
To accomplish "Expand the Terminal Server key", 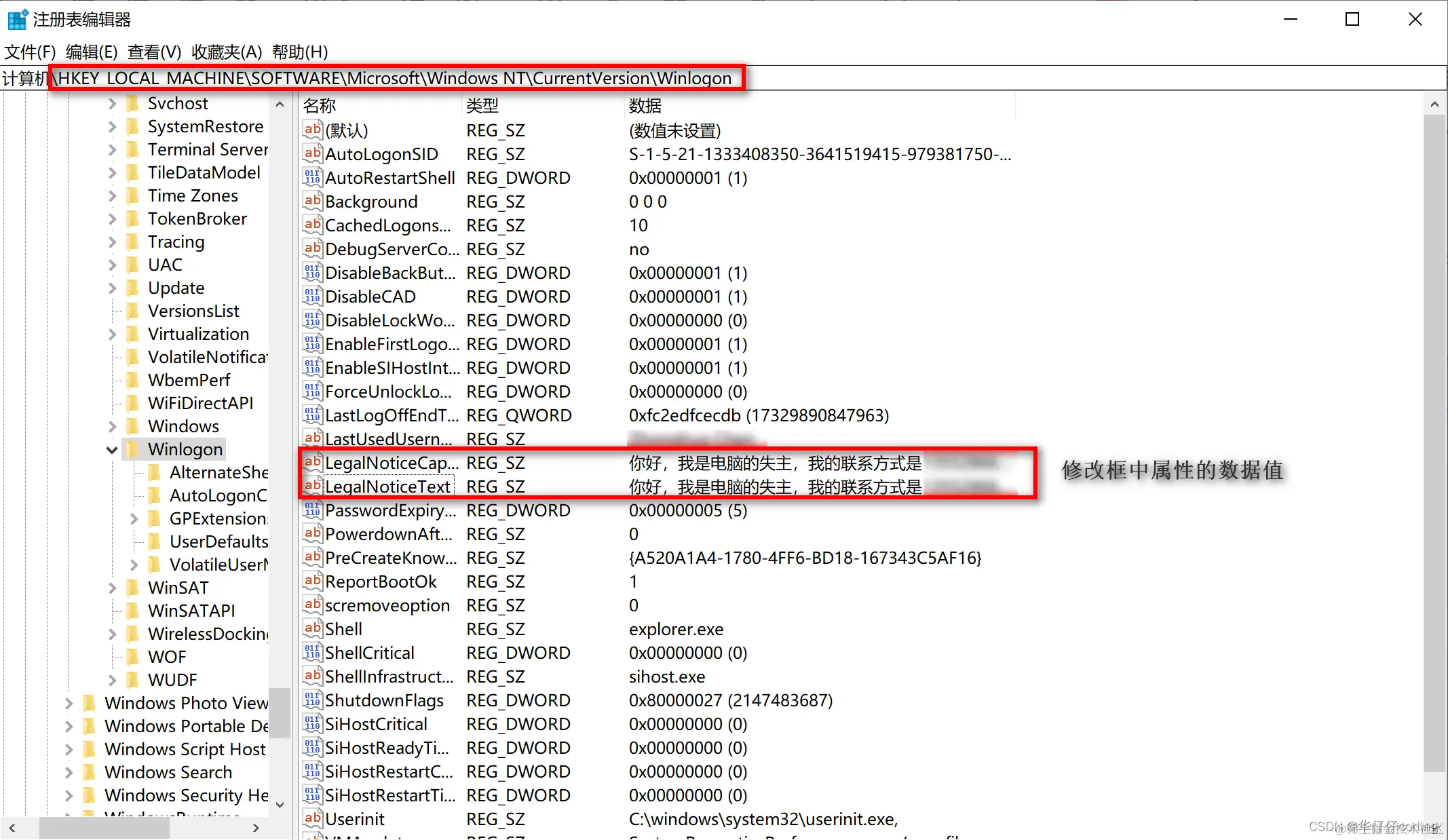I will tap(112, 149).
